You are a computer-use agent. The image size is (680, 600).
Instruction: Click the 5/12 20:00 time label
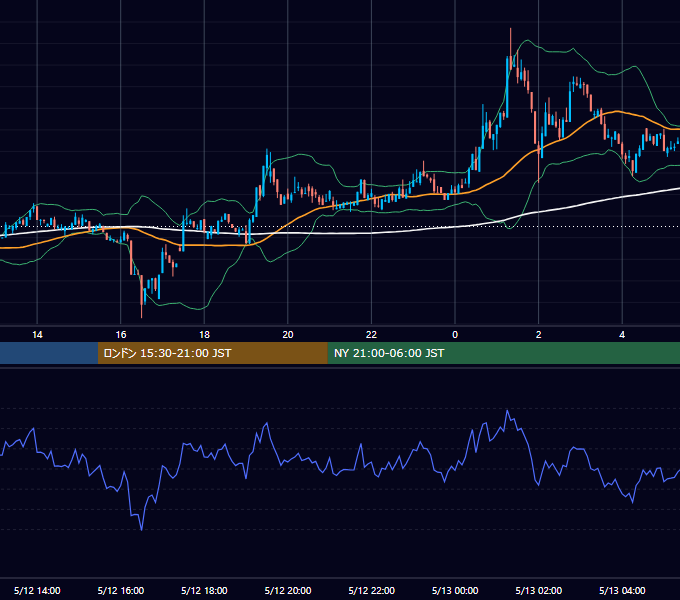tap(288, 590)
